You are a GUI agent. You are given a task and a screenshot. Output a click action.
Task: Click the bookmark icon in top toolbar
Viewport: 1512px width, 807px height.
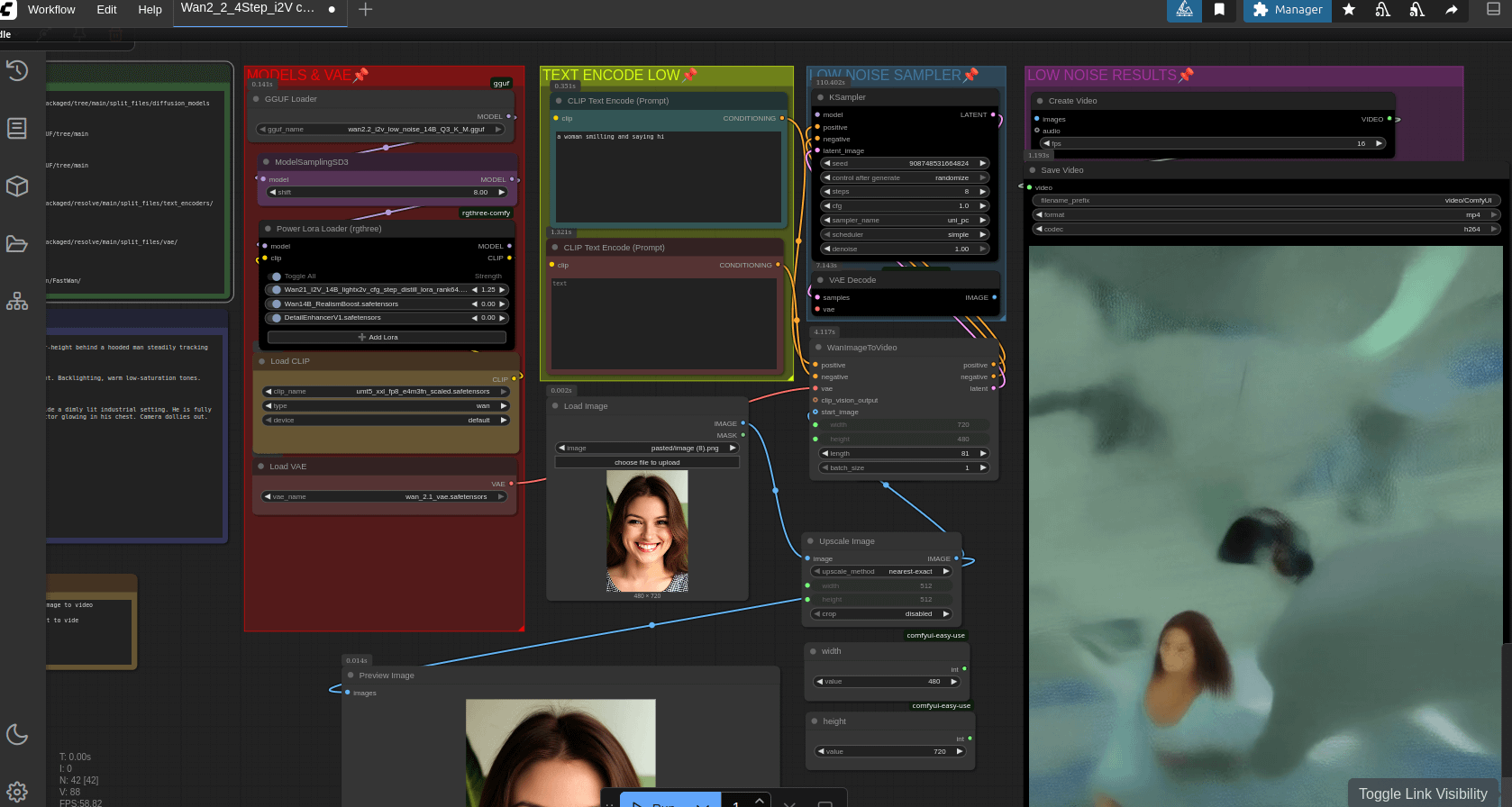pyautogui.click(x=1219, y=9)
